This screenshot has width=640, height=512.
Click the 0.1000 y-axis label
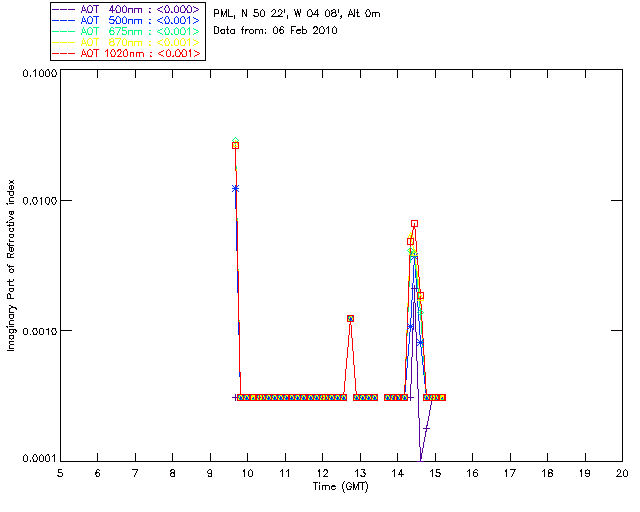40,73
